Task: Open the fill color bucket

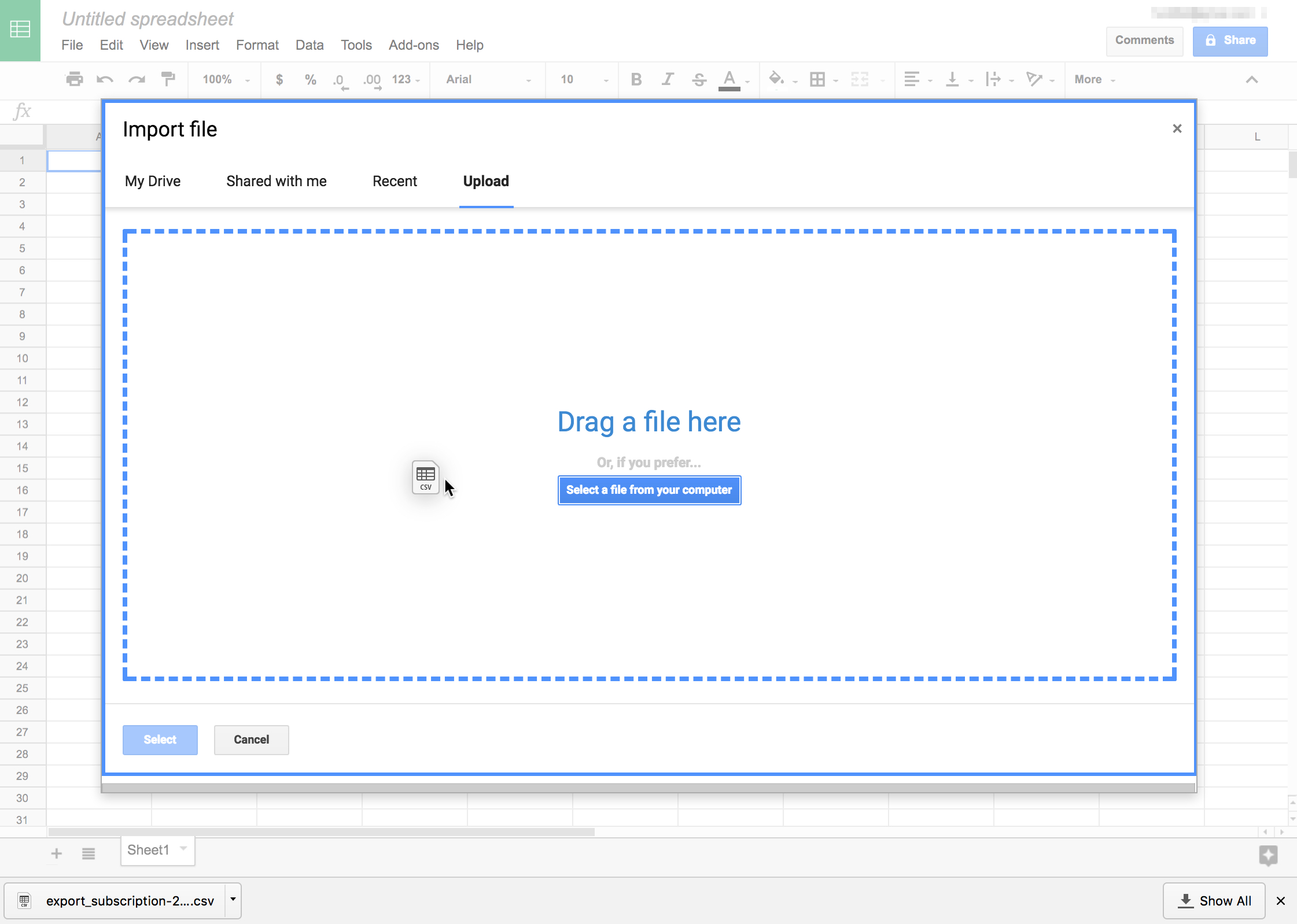Action: (776, 79)
